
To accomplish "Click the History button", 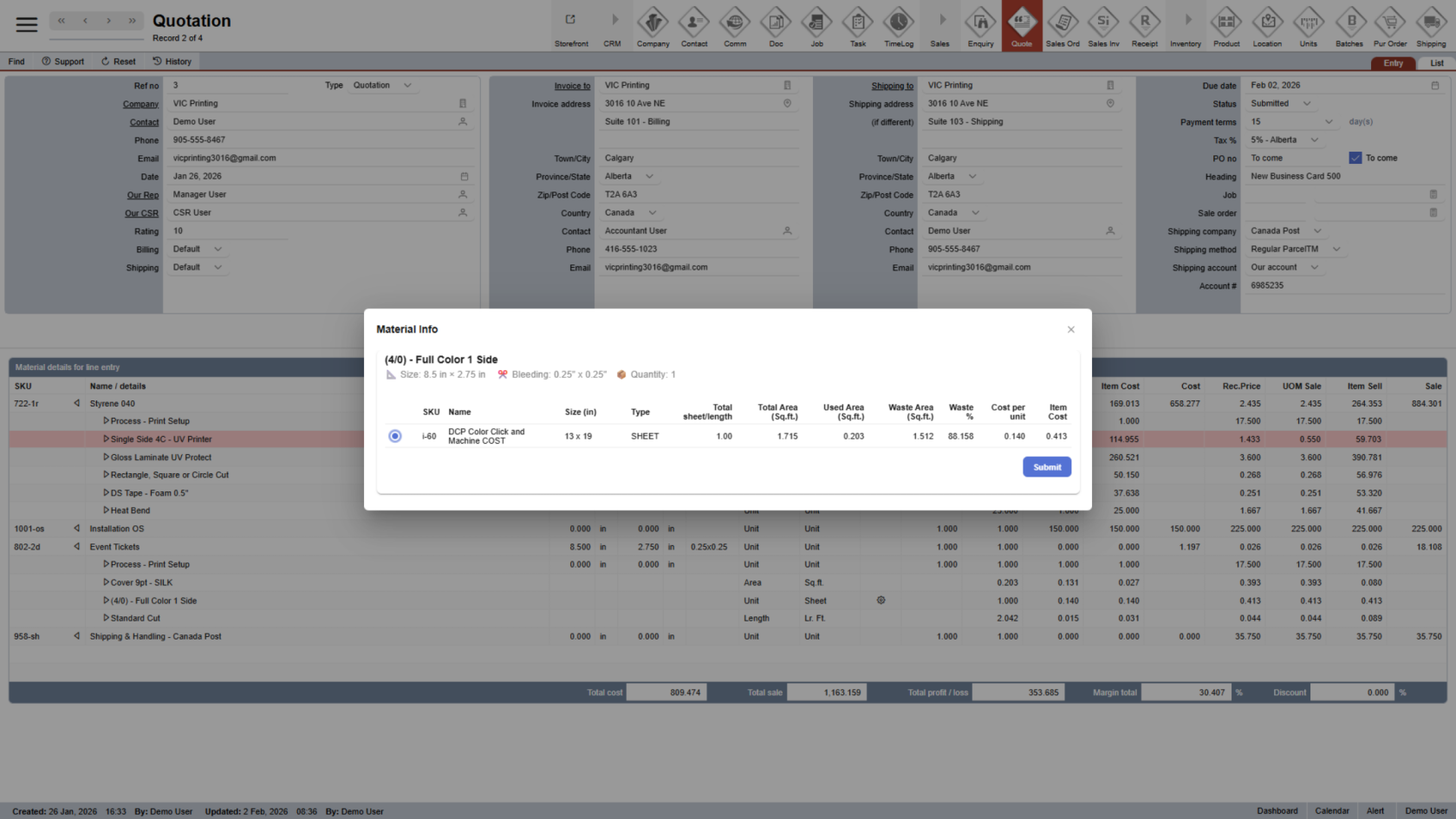I will click(172, 62).
